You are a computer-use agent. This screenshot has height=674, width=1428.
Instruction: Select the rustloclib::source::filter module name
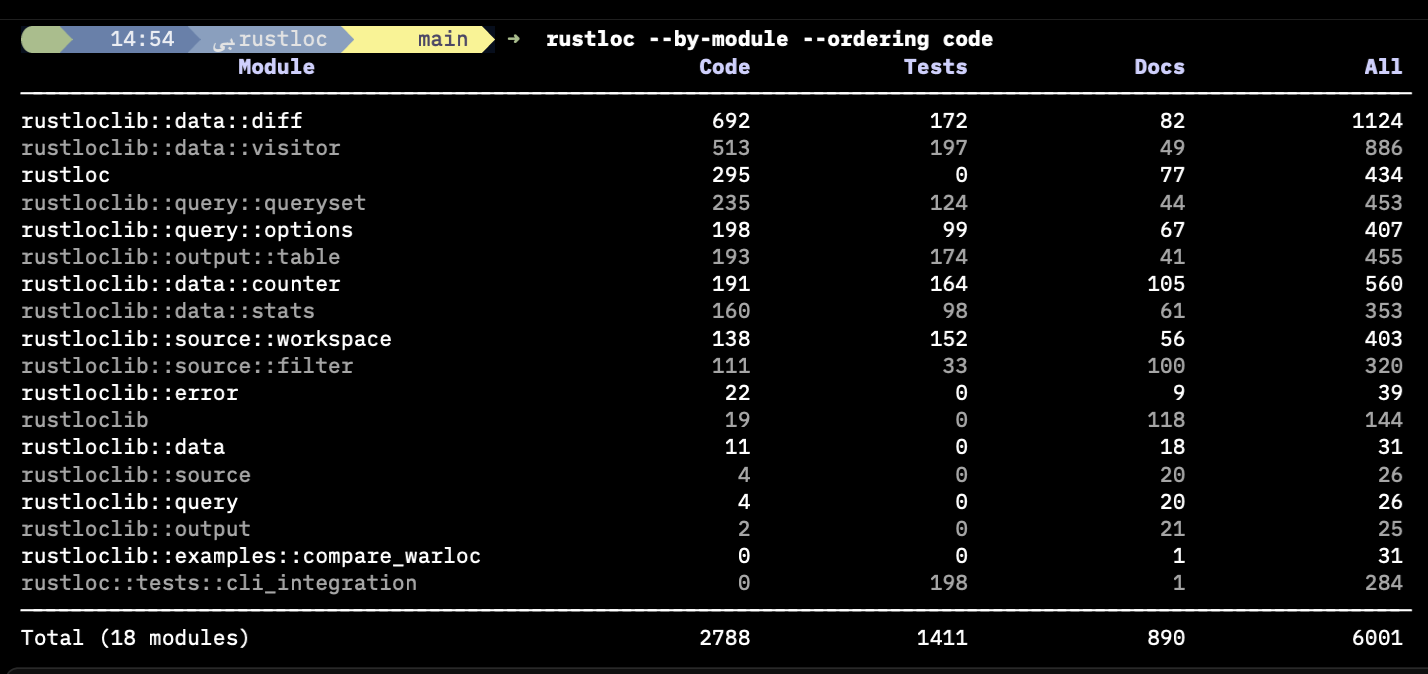(x=187, y=366)
